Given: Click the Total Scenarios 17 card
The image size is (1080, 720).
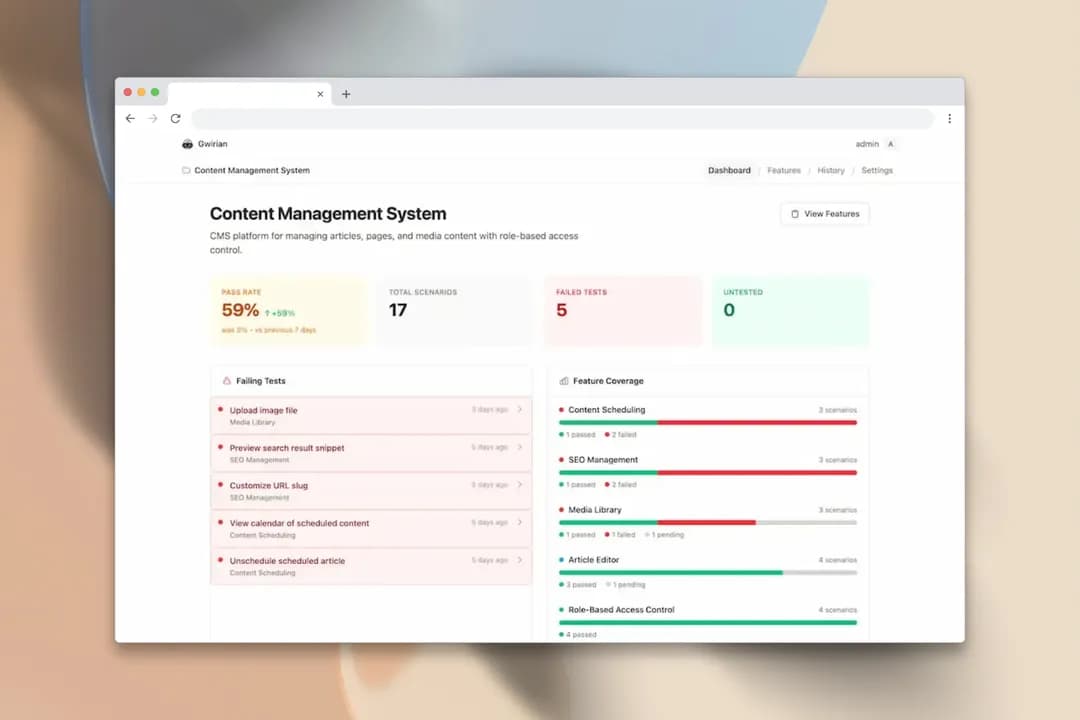Looking at the screenshot, I should pos(455,310).
